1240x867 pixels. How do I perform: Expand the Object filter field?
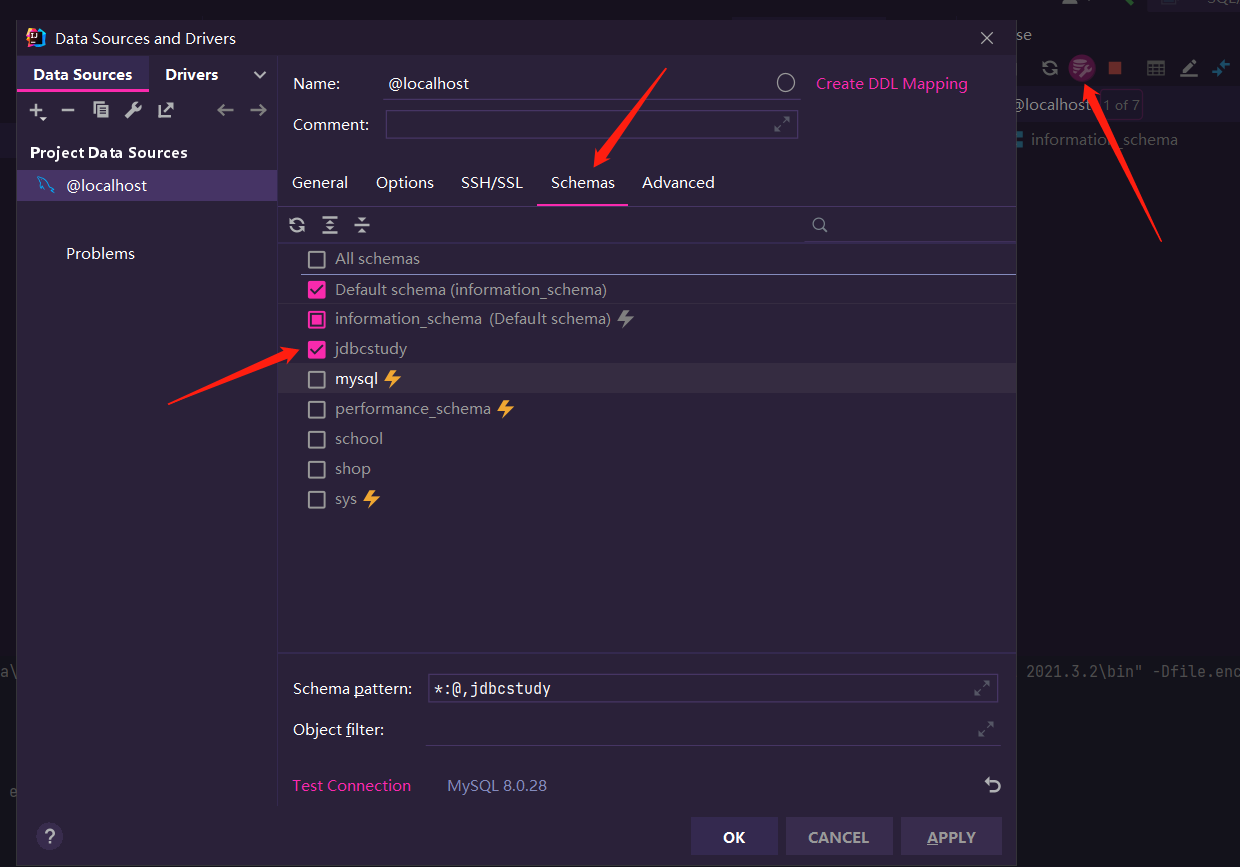(x=986, y=729)
